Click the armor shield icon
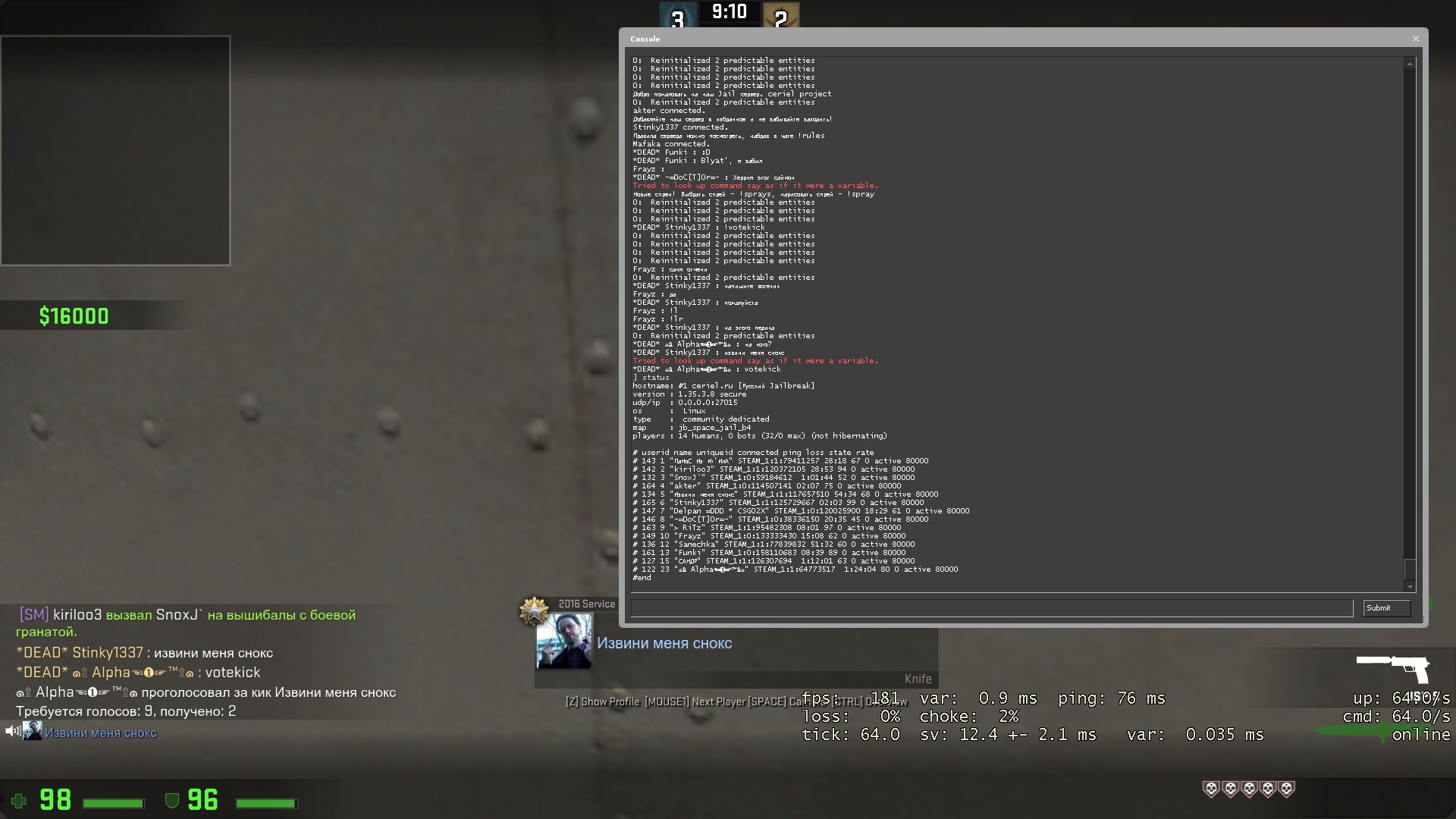 coord(172,801)
